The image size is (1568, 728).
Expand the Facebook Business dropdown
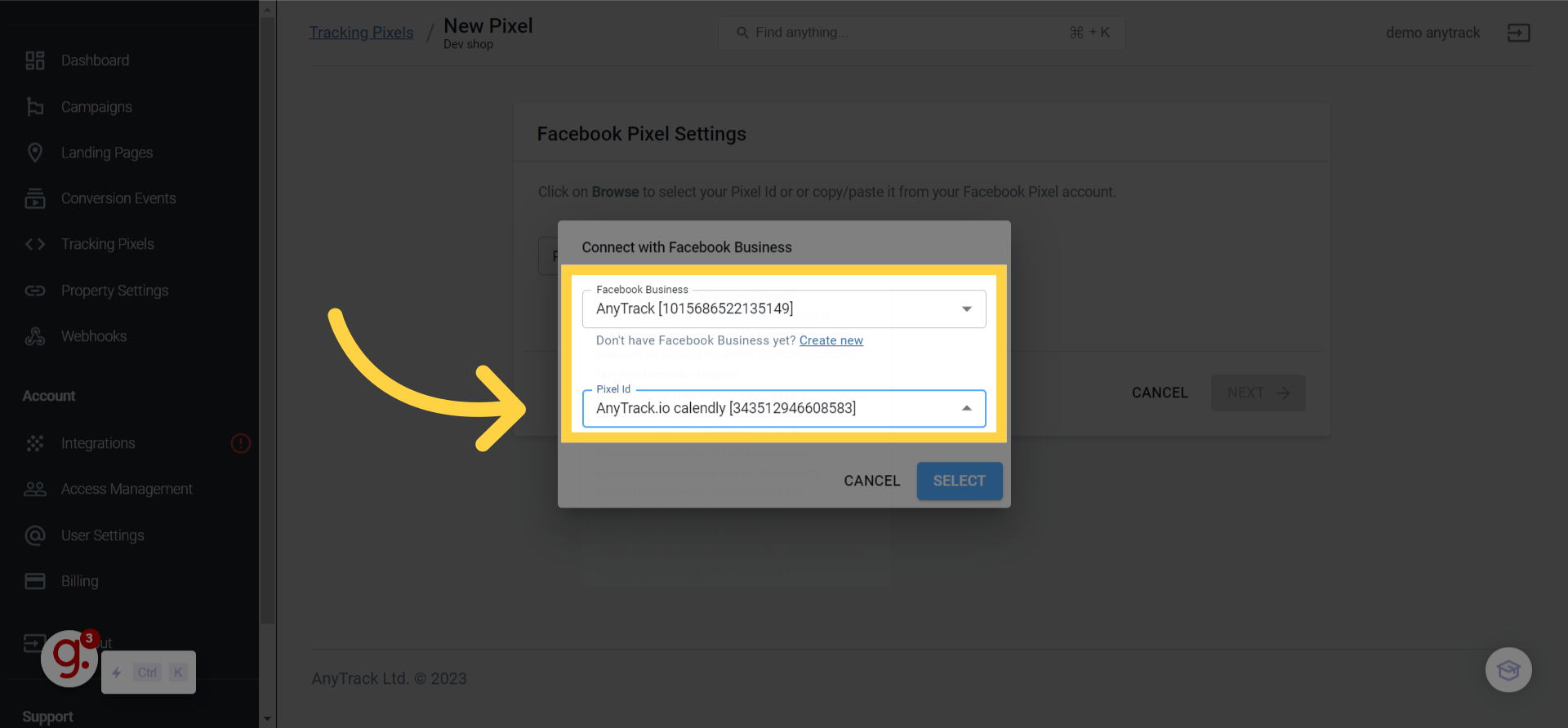967,309
